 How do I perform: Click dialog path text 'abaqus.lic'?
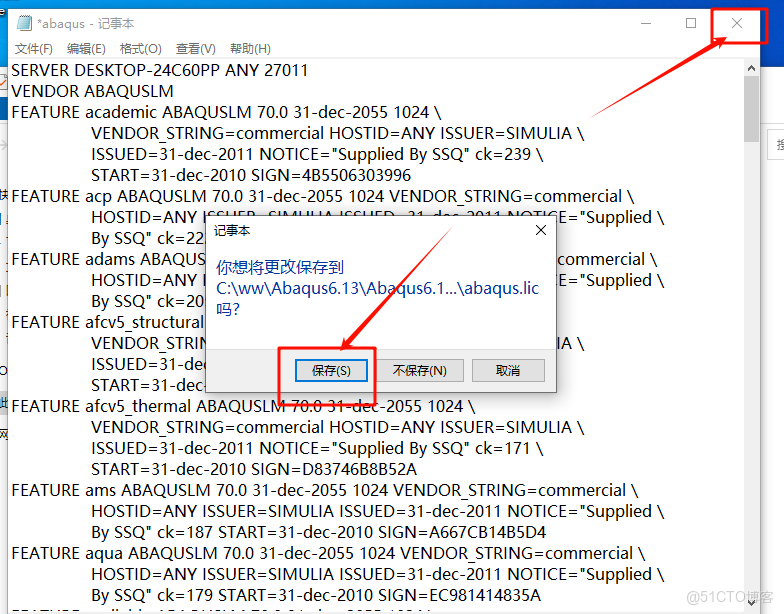(x=502, y=288)
